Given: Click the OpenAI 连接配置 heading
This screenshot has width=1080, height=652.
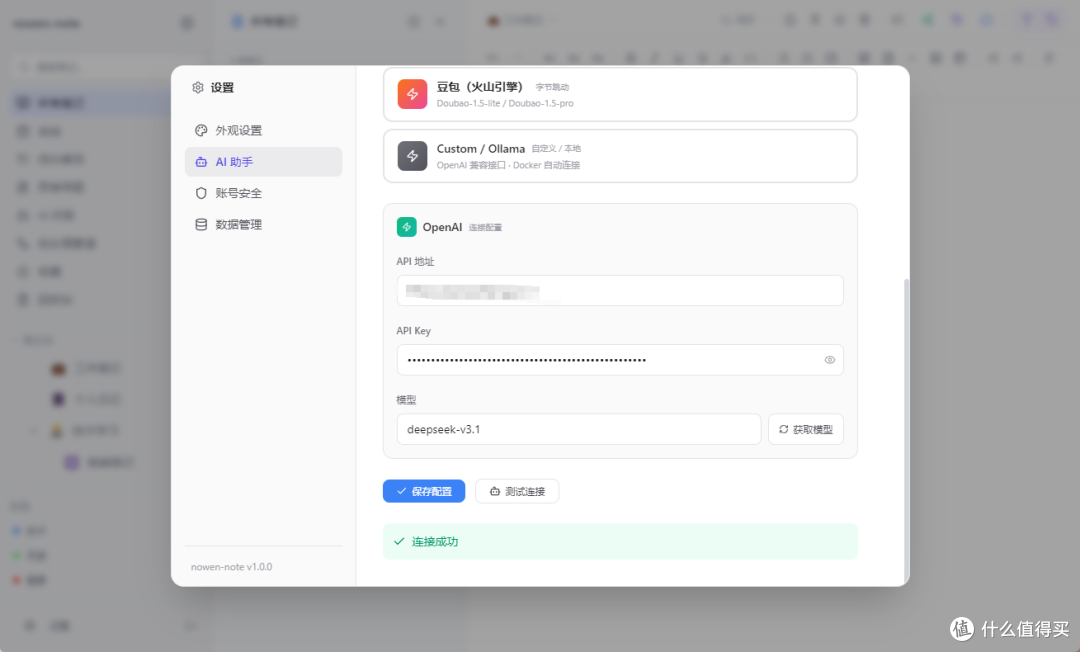Looking at the screenshot, I should click(x=462, y=227).
